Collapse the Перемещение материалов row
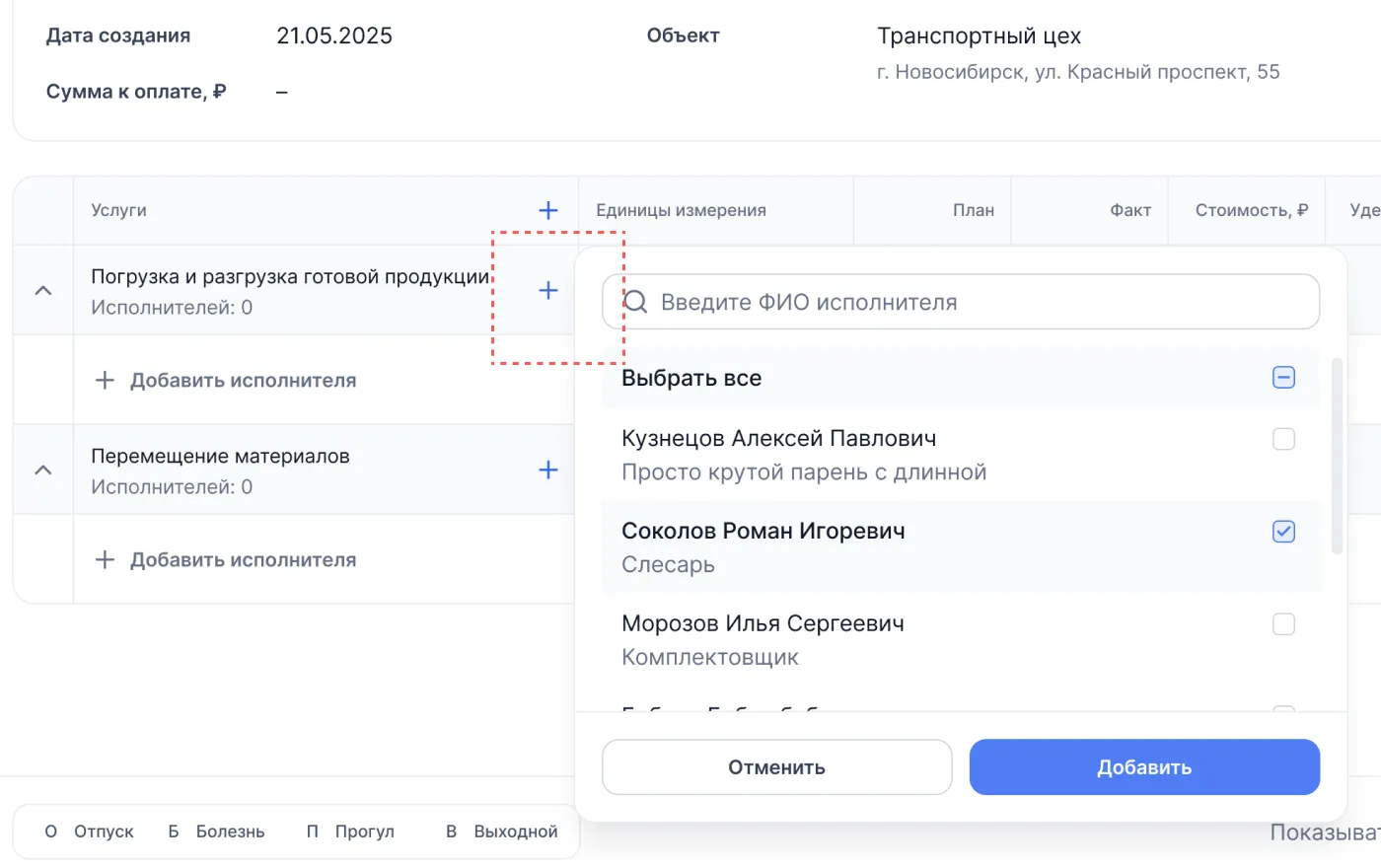The height and width of the screenshot is (868, 1381). [43, 470]
